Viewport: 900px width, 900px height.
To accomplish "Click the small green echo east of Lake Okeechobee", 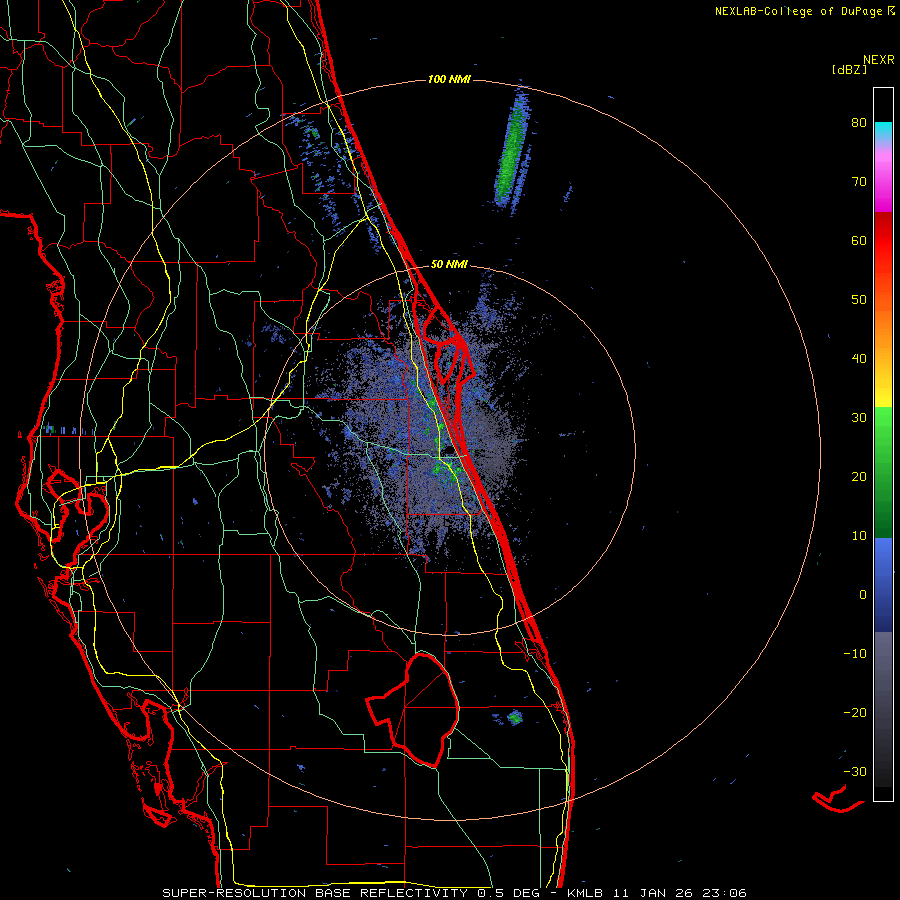I will [515, 717].
